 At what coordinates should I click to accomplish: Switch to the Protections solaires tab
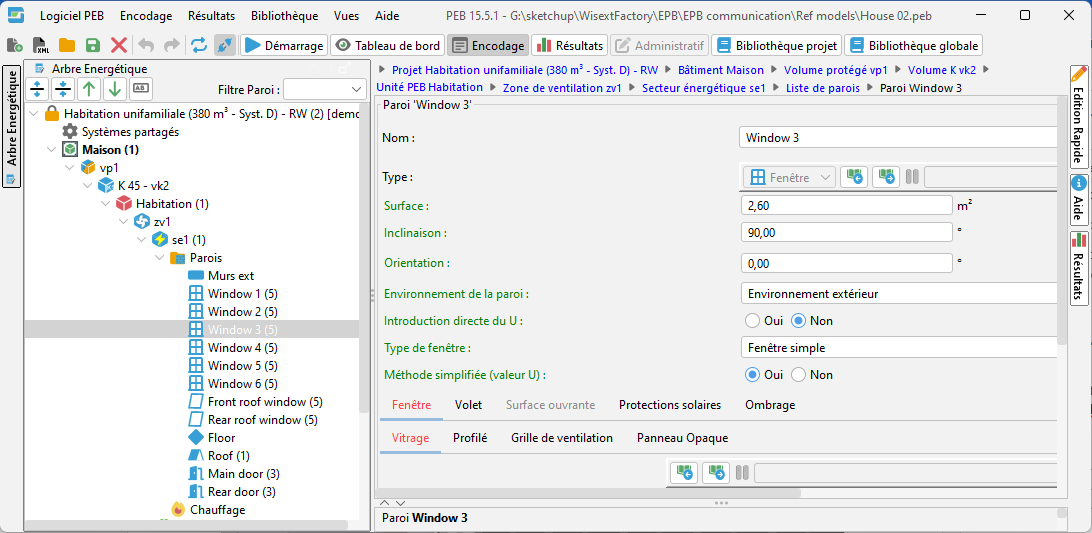669,405
